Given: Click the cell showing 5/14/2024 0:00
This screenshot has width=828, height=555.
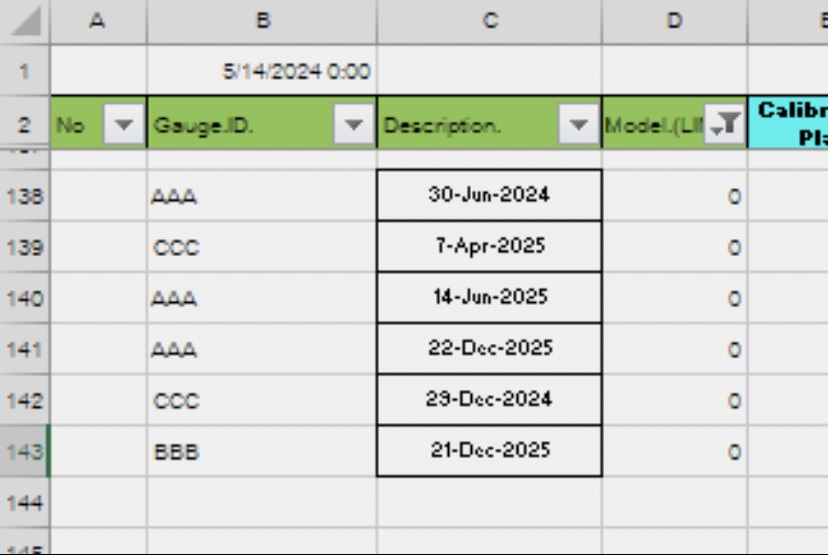Looking at the screenshot, I should tap(261, 72).
